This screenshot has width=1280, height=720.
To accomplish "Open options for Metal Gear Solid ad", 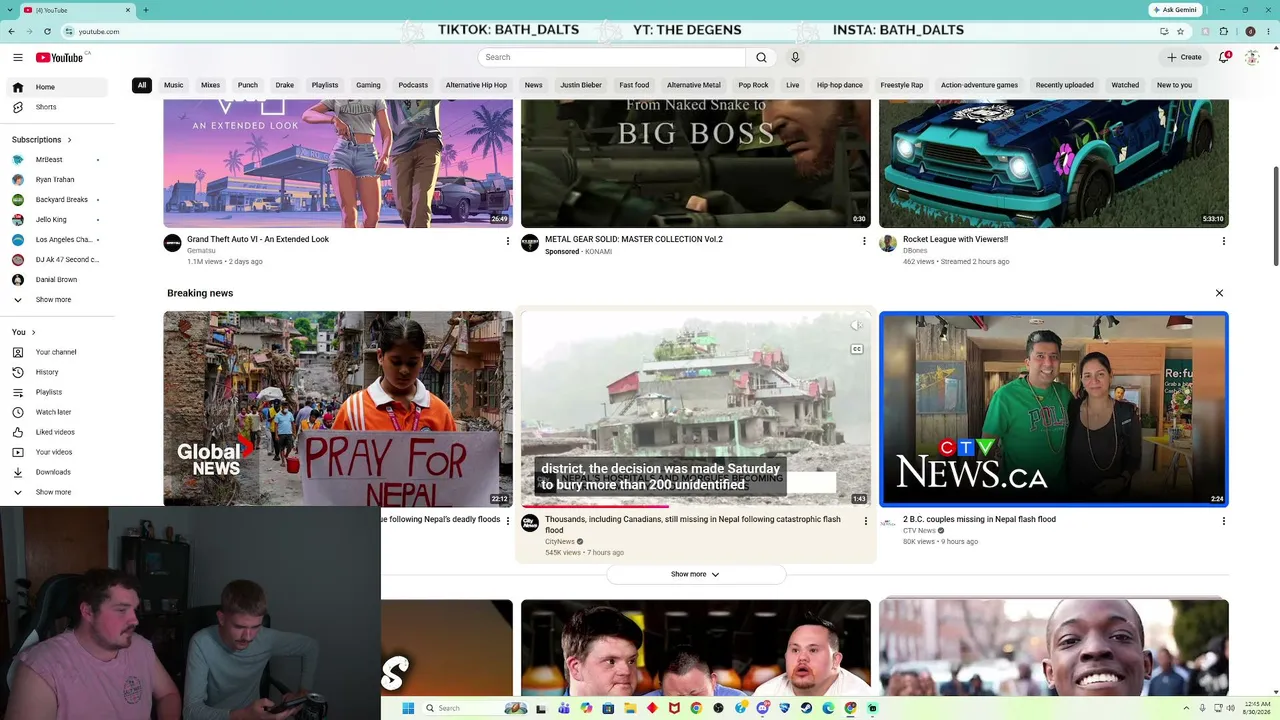I will pos(865,241).
